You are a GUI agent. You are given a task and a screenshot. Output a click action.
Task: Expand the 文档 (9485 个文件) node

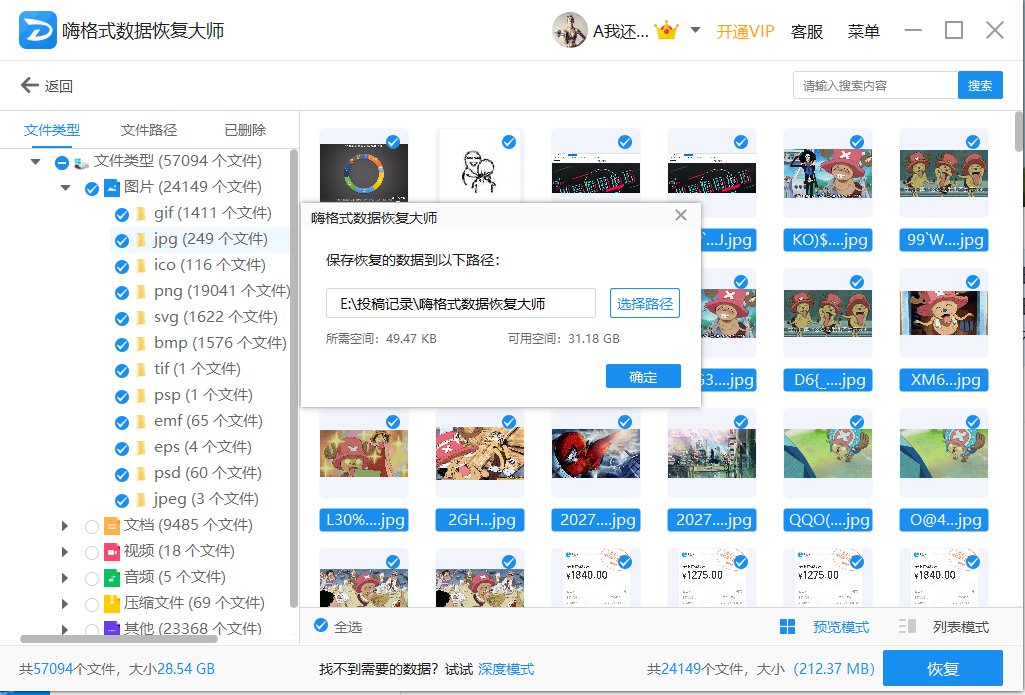pyautogui.click(x=65, y=525)
